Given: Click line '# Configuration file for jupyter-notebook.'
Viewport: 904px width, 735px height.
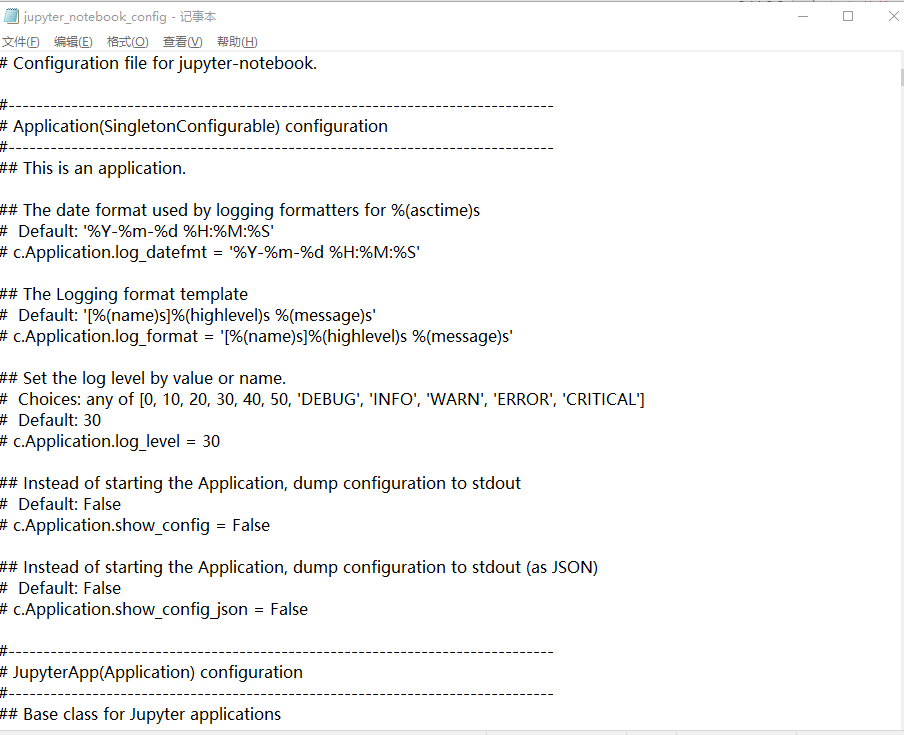Looking at the screenshot, I should click(159, 63).
